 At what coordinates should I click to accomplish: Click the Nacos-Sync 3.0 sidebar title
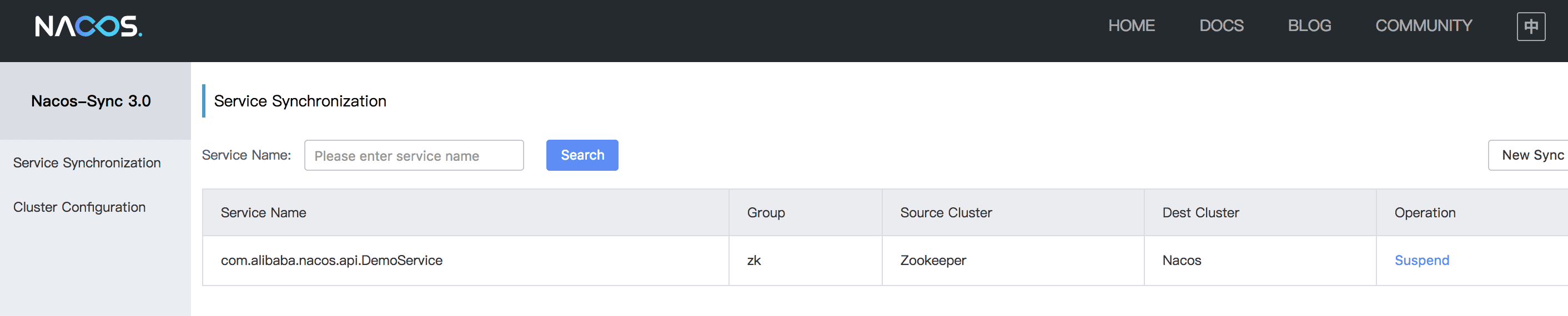(x=91, y=101)
